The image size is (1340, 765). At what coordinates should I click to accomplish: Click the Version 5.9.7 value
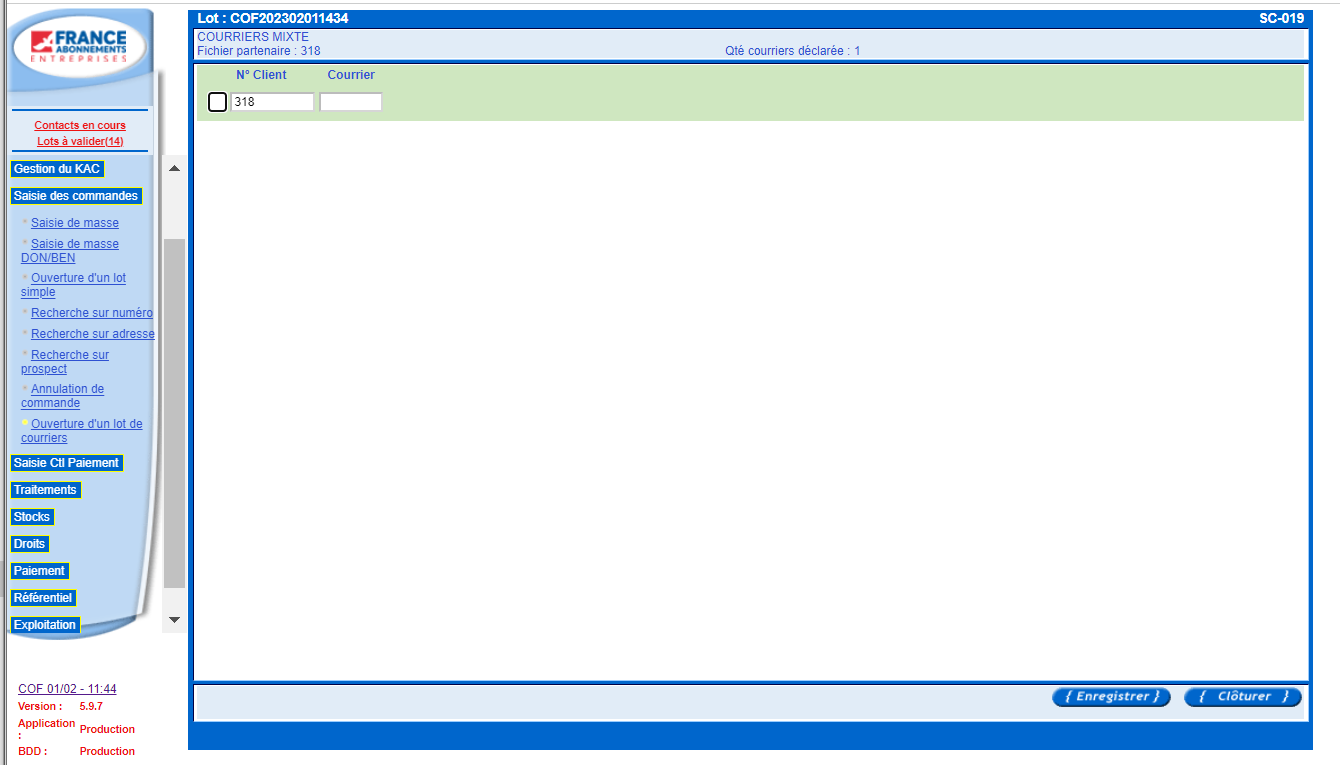91,706
